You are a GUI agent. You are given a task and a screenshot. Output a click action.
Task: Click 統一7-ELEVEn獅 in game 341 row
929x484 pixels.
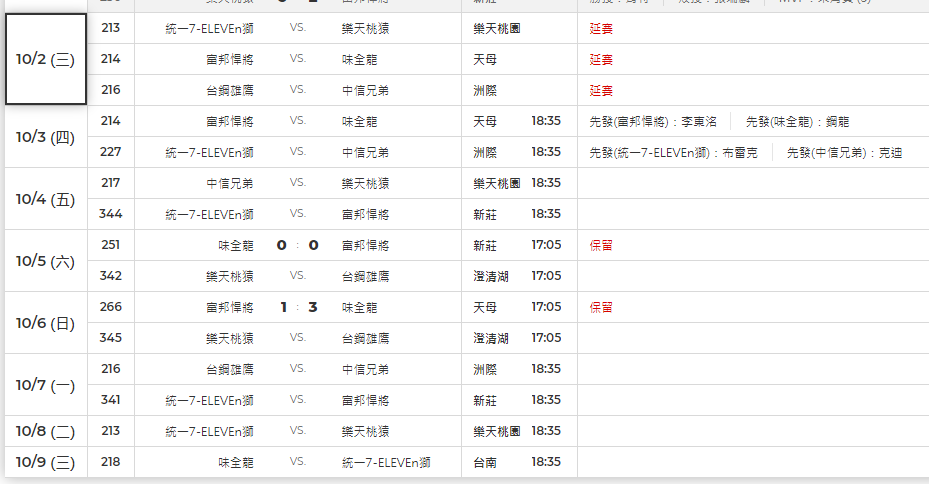click(x=209, y=400)
